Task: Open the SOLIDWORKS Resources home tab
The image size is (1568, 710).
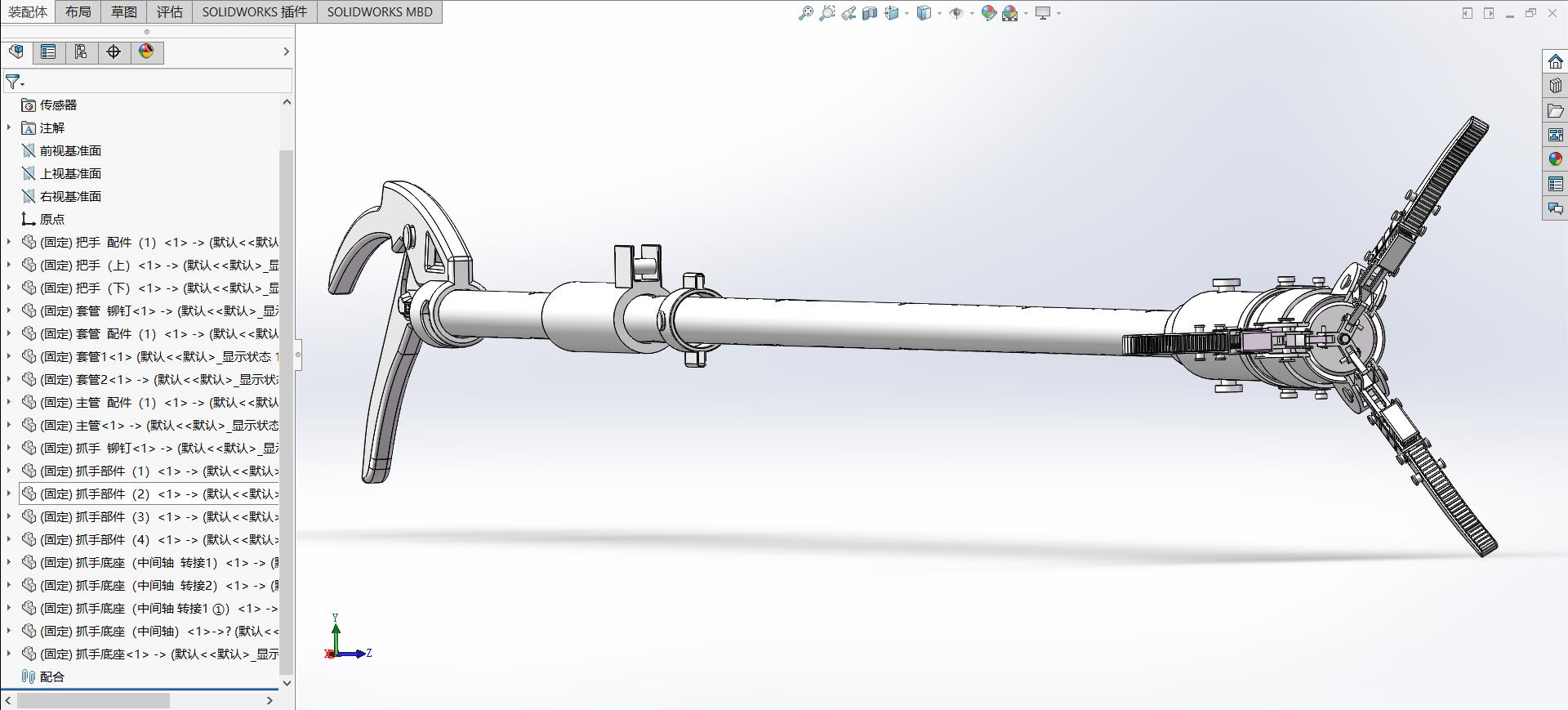Action: (1555, 61)
